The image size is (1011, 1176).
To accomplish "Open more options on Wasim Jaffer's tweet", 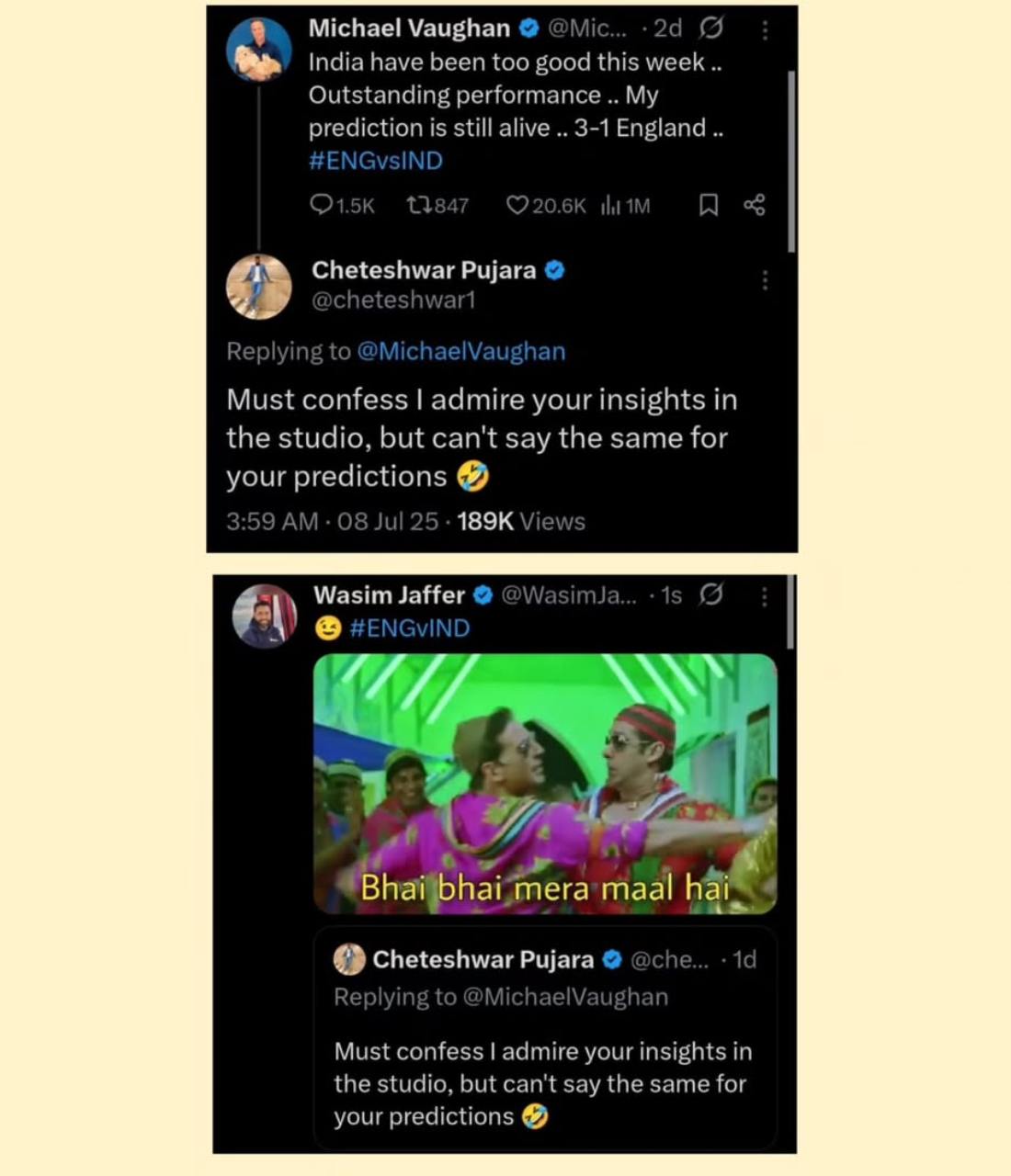I will pos(765,597).
